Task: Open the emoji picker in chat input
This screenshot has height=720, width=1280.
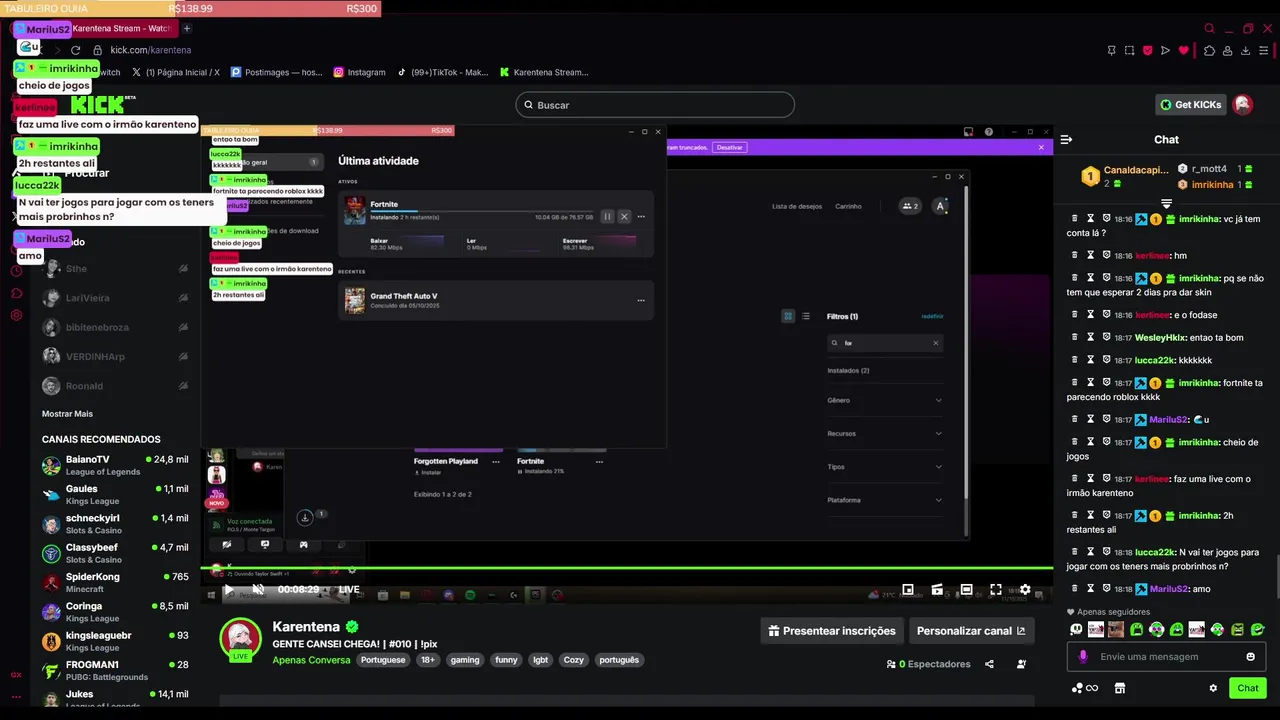Action: tap(1250, 657)
